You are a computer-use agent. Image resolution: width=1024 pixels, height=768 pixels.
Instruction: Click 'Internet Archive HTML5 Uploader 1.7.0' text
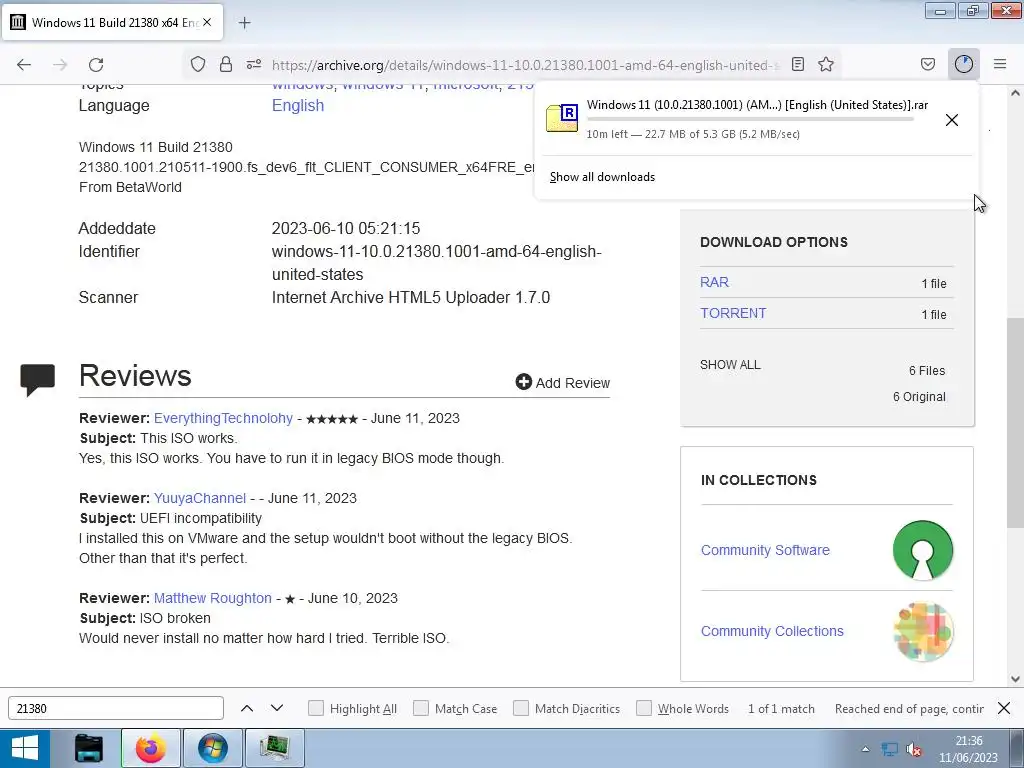[x=410, y=297]
